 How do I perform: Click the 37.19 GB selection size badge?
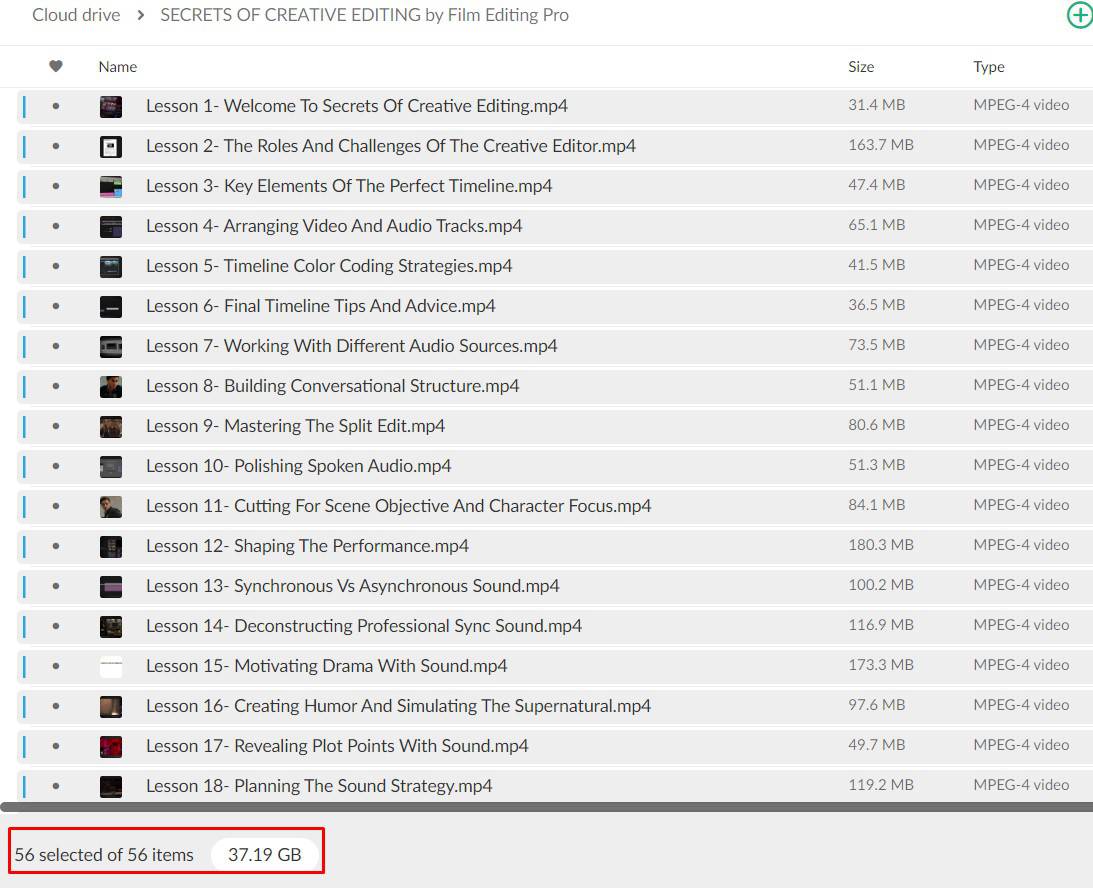[x=264, y=855]
